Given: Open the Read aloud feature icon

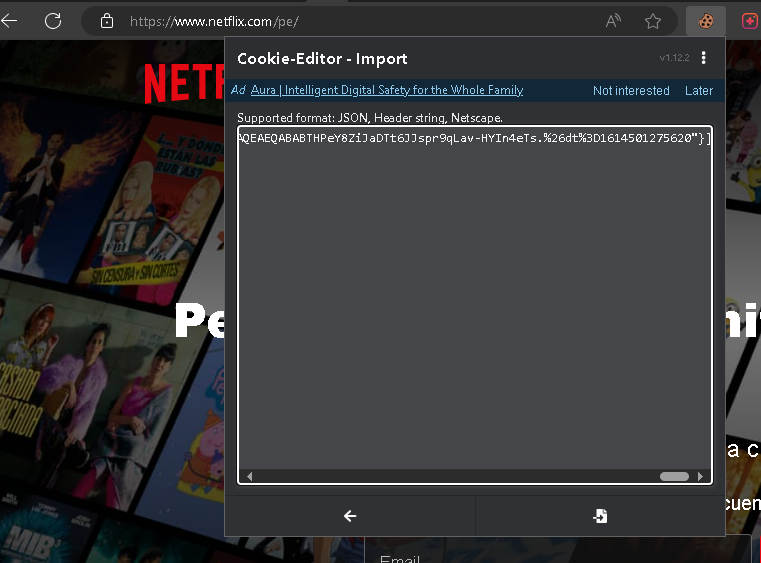Looking at the screenshot, I should tap(613, 21).
